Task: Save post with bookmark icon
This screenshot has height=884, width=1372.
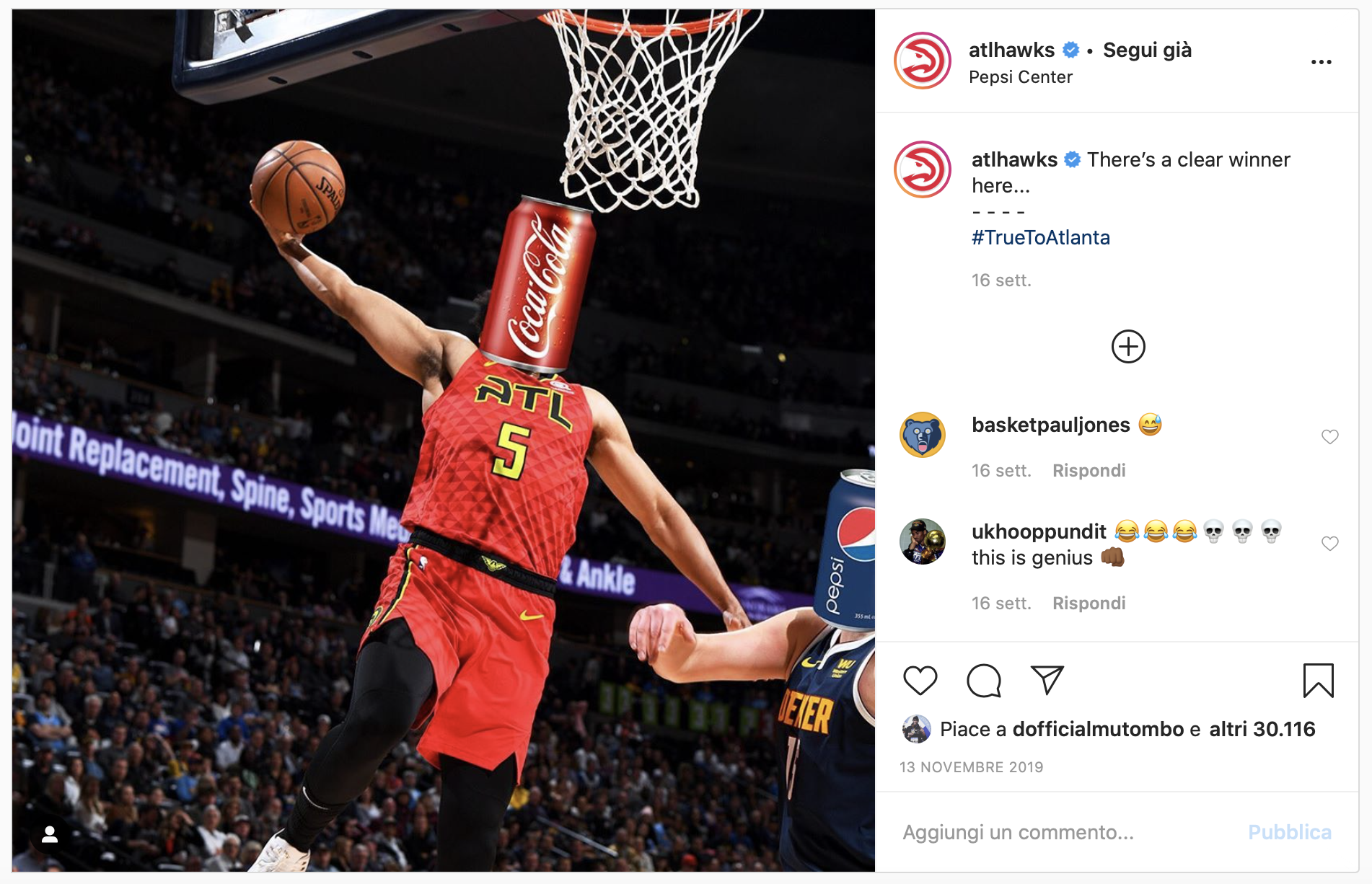Action: tap(1318, 681)
